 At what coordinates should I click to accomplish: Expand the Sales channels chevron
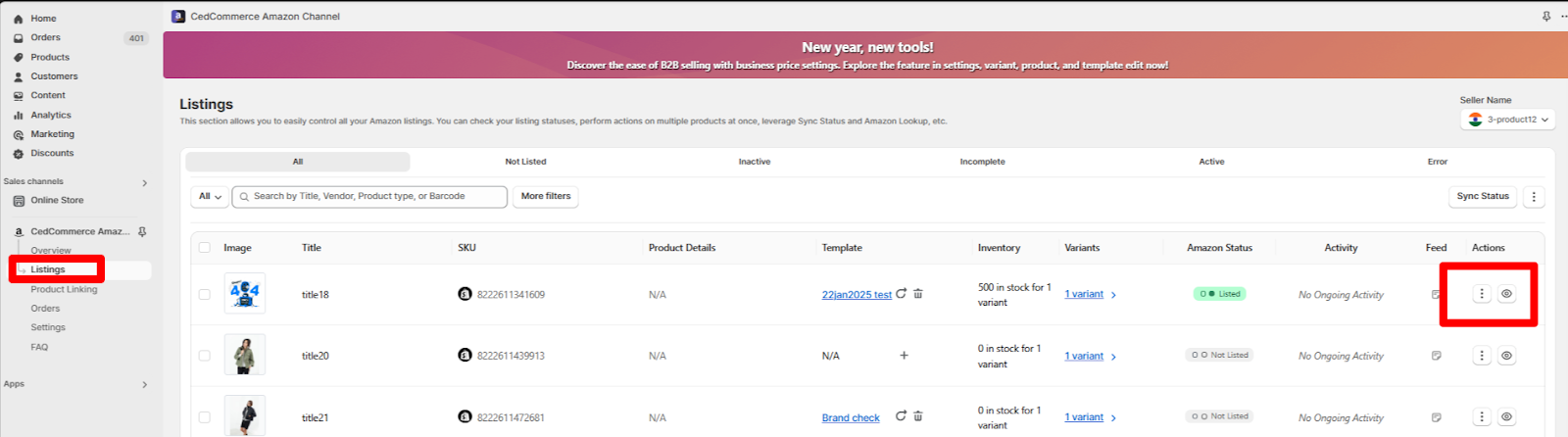click(x=144, y=183)
